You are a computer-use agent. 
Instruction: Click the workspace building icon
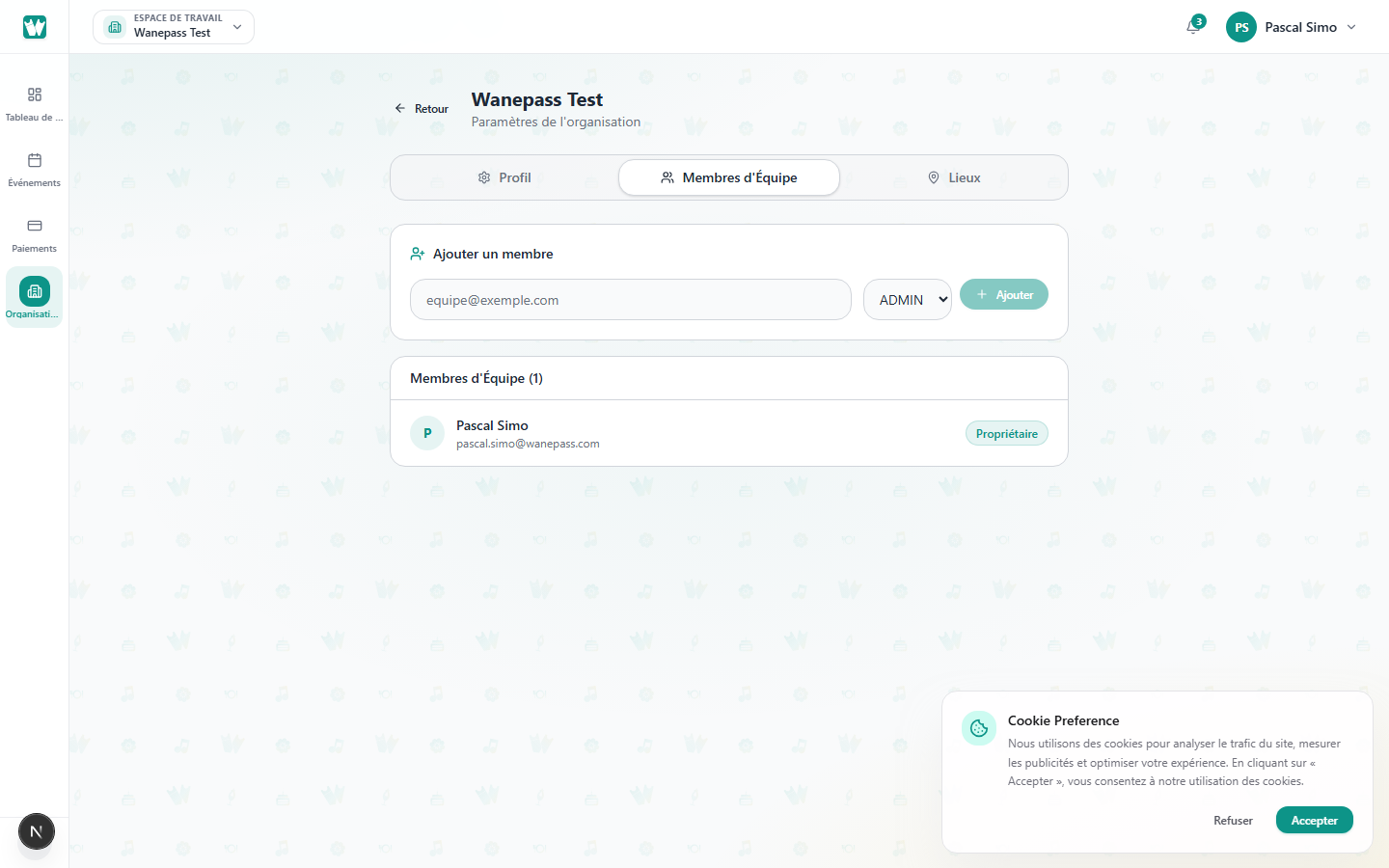(115, 27)
